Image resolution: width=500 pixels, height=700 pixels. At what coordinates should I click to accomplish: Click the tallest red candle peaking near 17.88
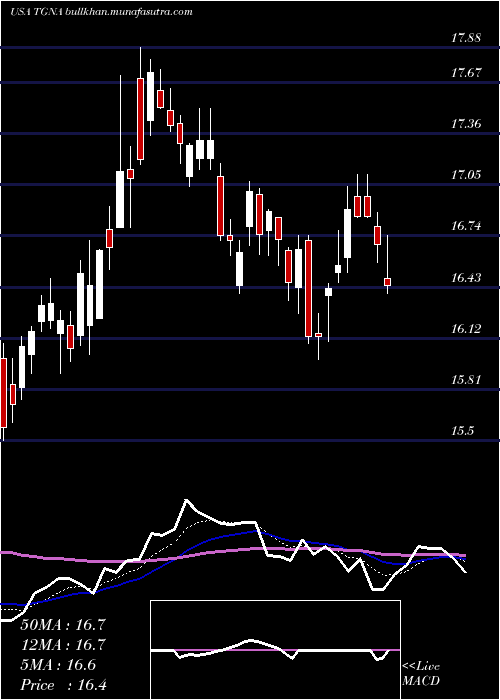click(140, 118)
